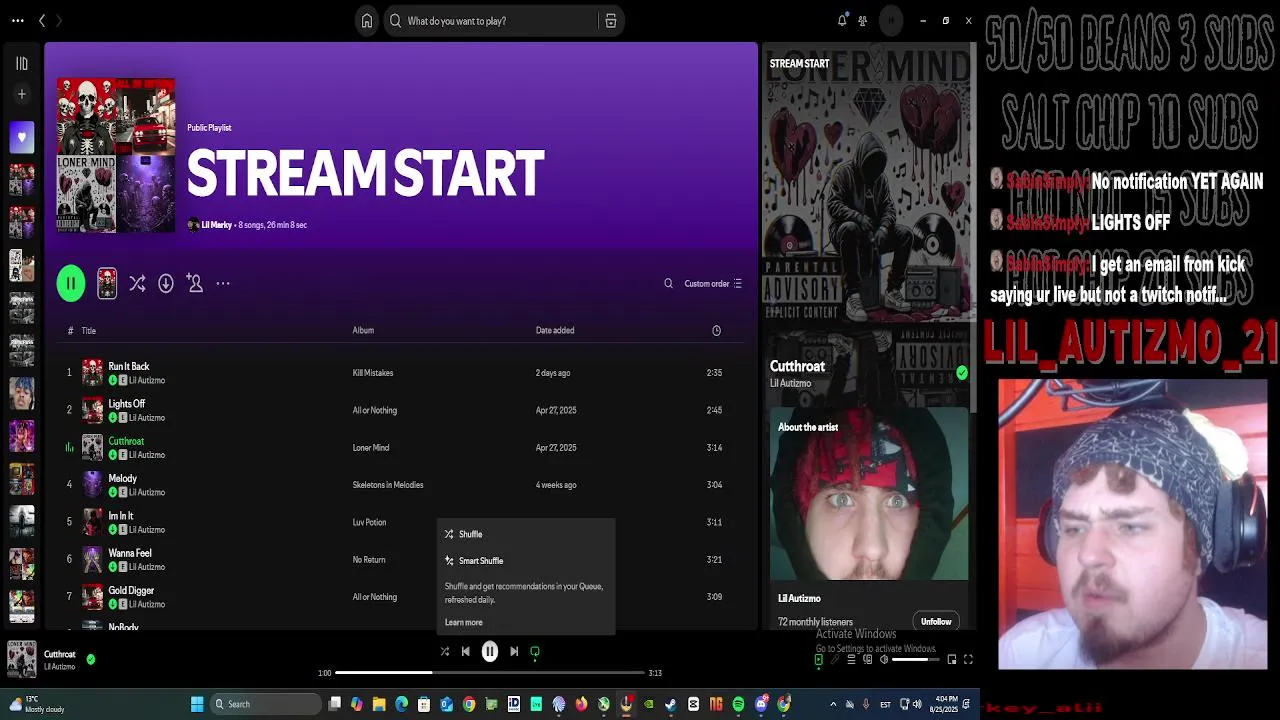Invite collaborators with the add-person icon

pos(195,284)
